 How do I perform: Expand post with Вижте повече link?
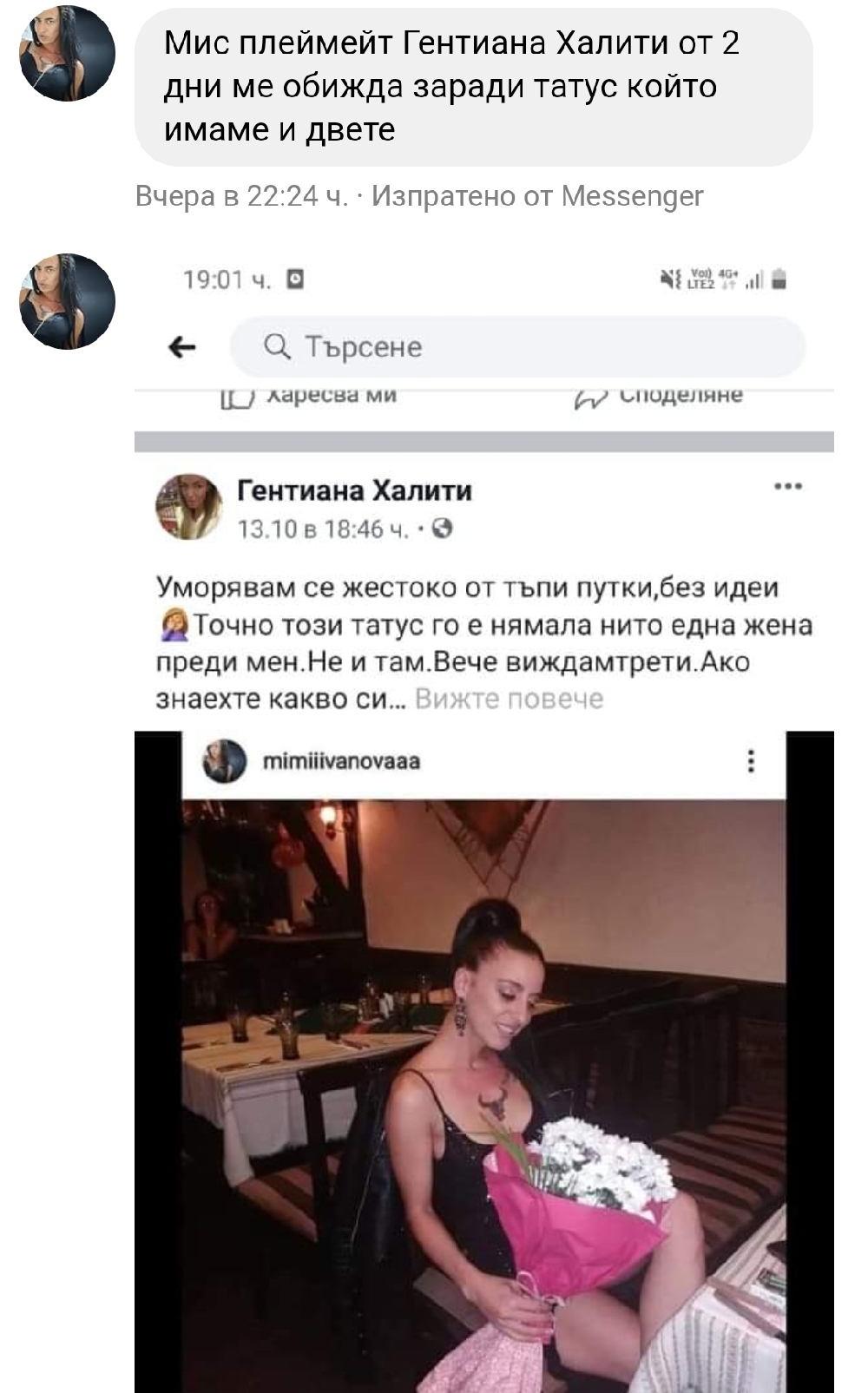[510, 699]
